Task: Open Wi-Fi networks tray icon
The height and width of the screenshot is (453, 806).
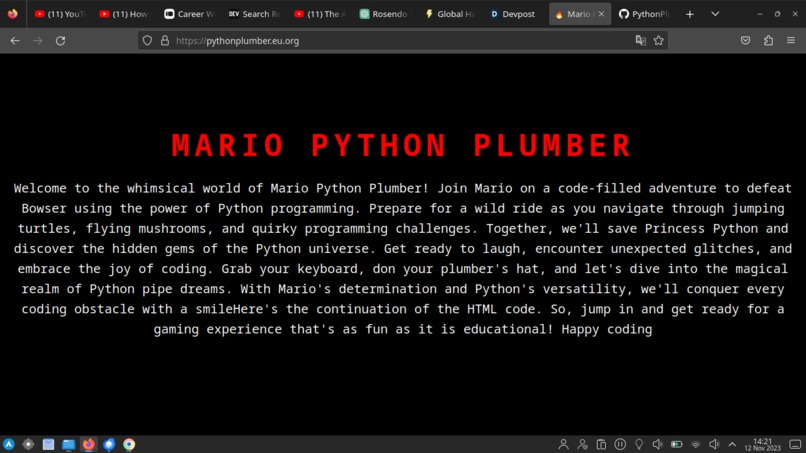Action: point(695,444)
